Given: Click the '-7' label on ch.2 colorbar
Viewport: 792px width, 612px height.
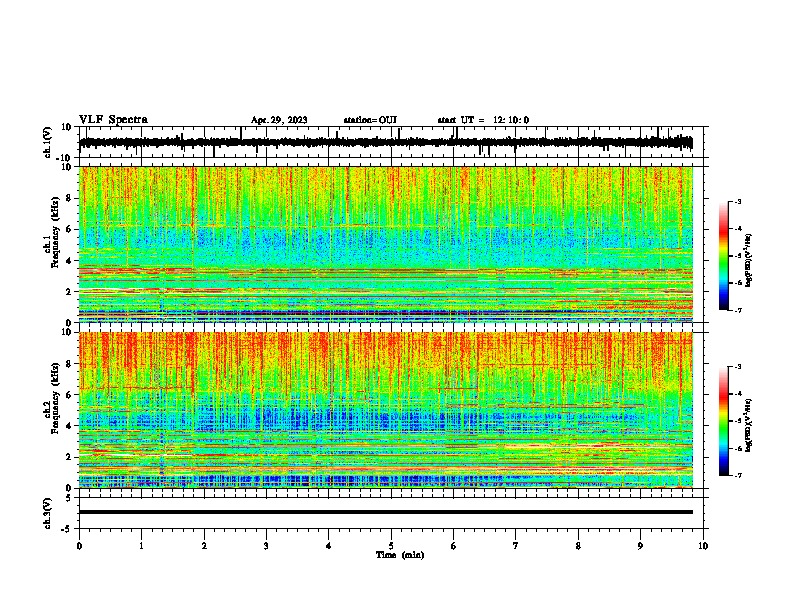Looking at the screenshot, I should click(x=737, y=476).
